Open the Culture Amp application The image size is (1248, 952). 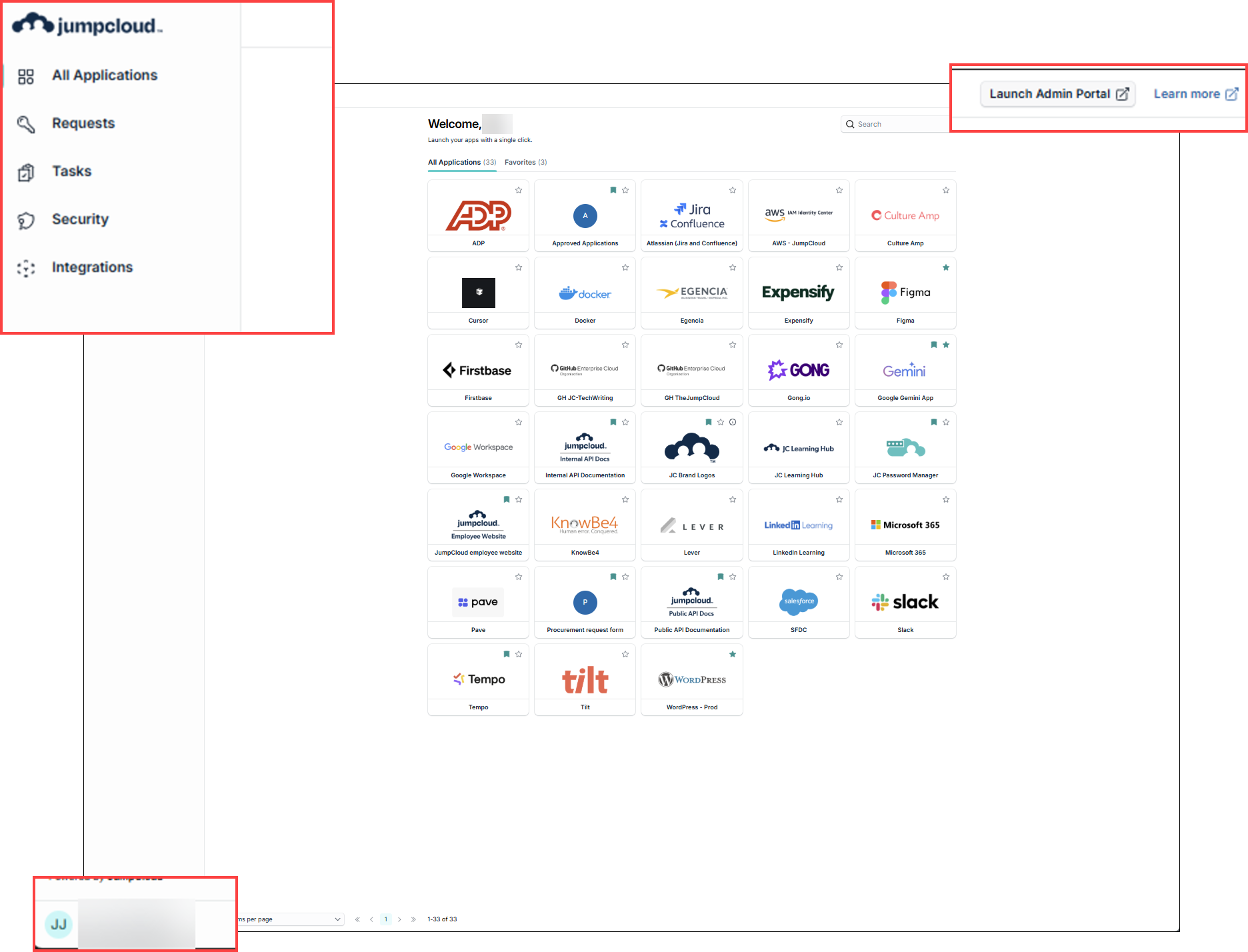905,215
